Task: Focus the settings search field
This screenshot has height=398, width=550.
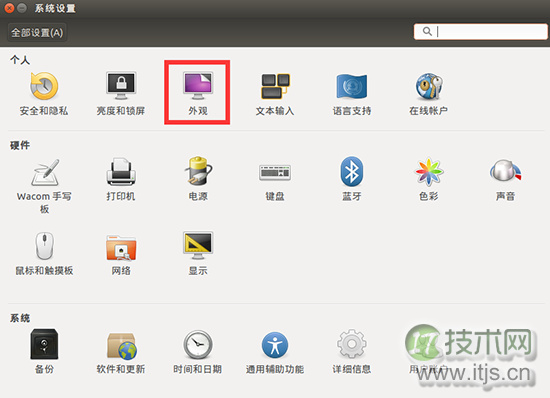Action: [481, 32]
